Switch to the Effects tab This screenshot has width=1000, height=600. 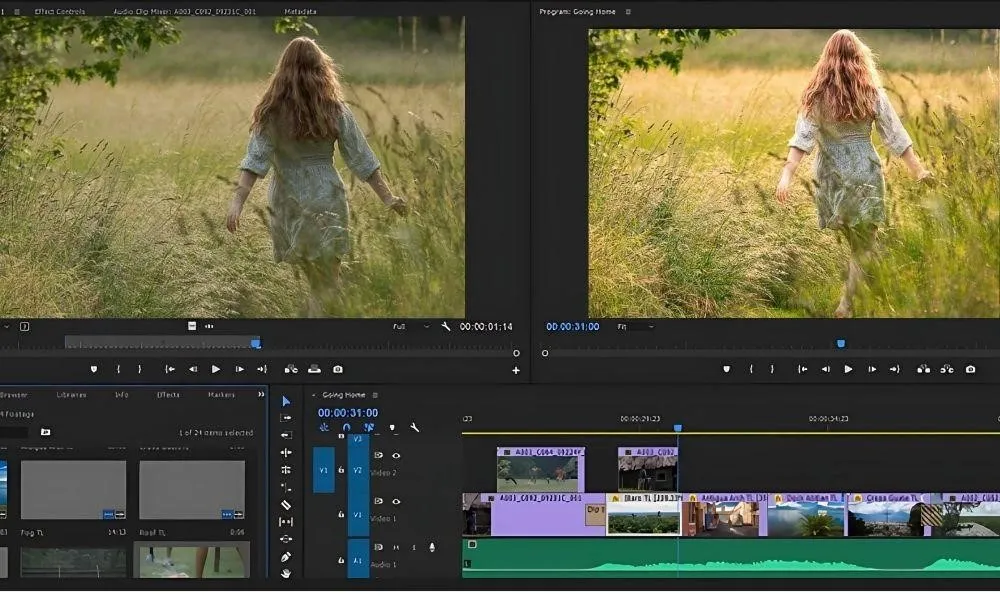(168, 395)
